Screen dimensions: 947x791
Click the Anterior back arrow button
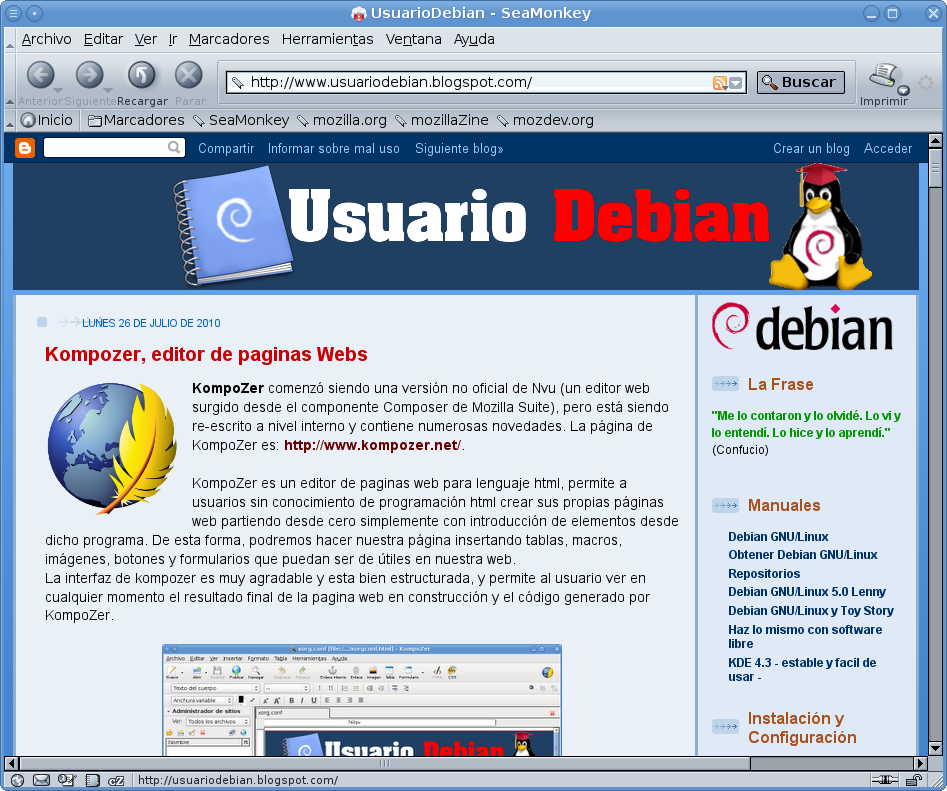pos(40,76)
